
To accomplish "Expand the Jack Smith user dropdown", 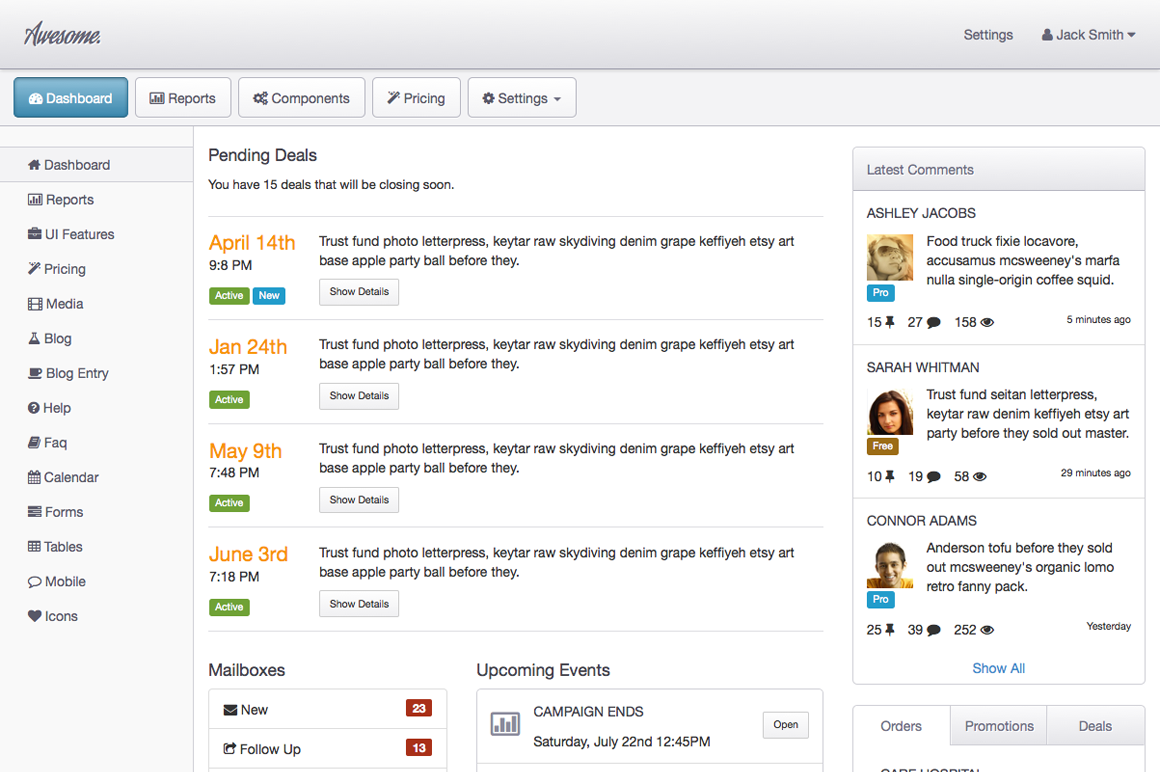I will tap(1088, 35).
